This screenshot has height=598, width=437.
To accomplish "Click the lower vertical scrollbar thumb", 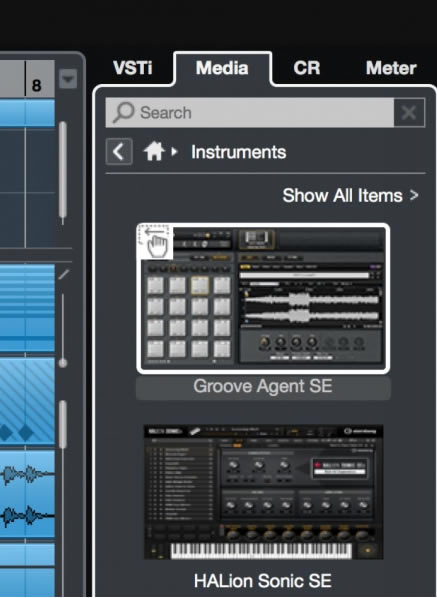I will pyautogui.click(x=63, y=424).
